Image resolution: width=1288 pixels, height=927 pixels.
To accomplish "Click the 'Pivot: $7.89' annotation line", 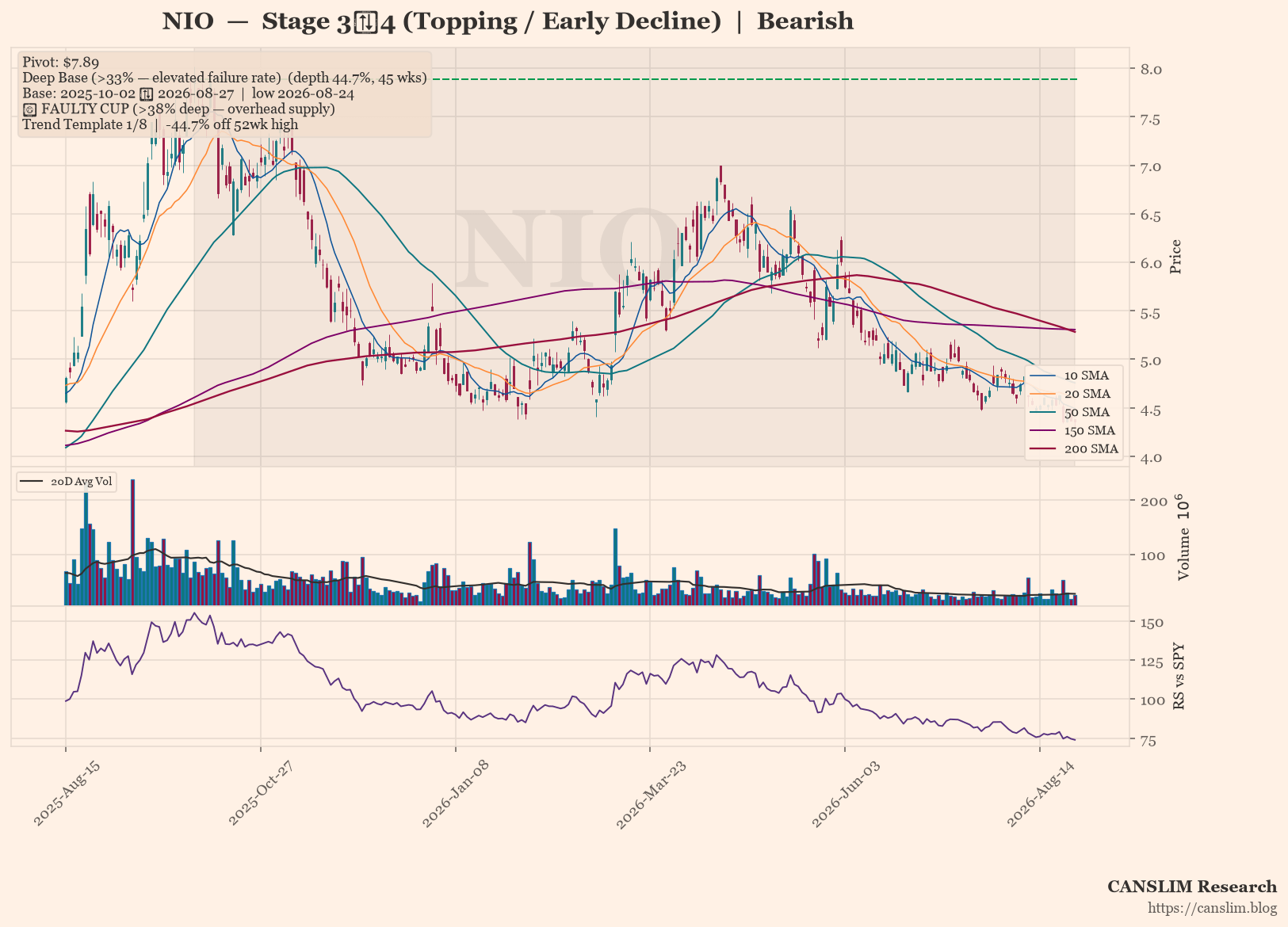I will point(61,62).
